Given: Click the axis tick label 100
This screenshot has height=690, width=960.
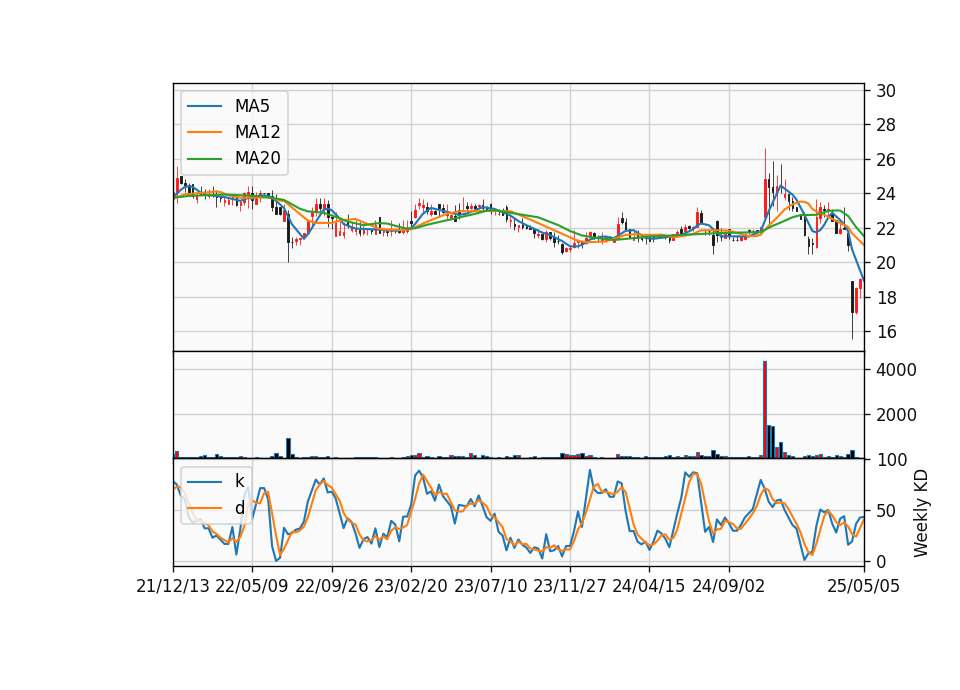Looking at the screenshot, I should pos(891,460).
